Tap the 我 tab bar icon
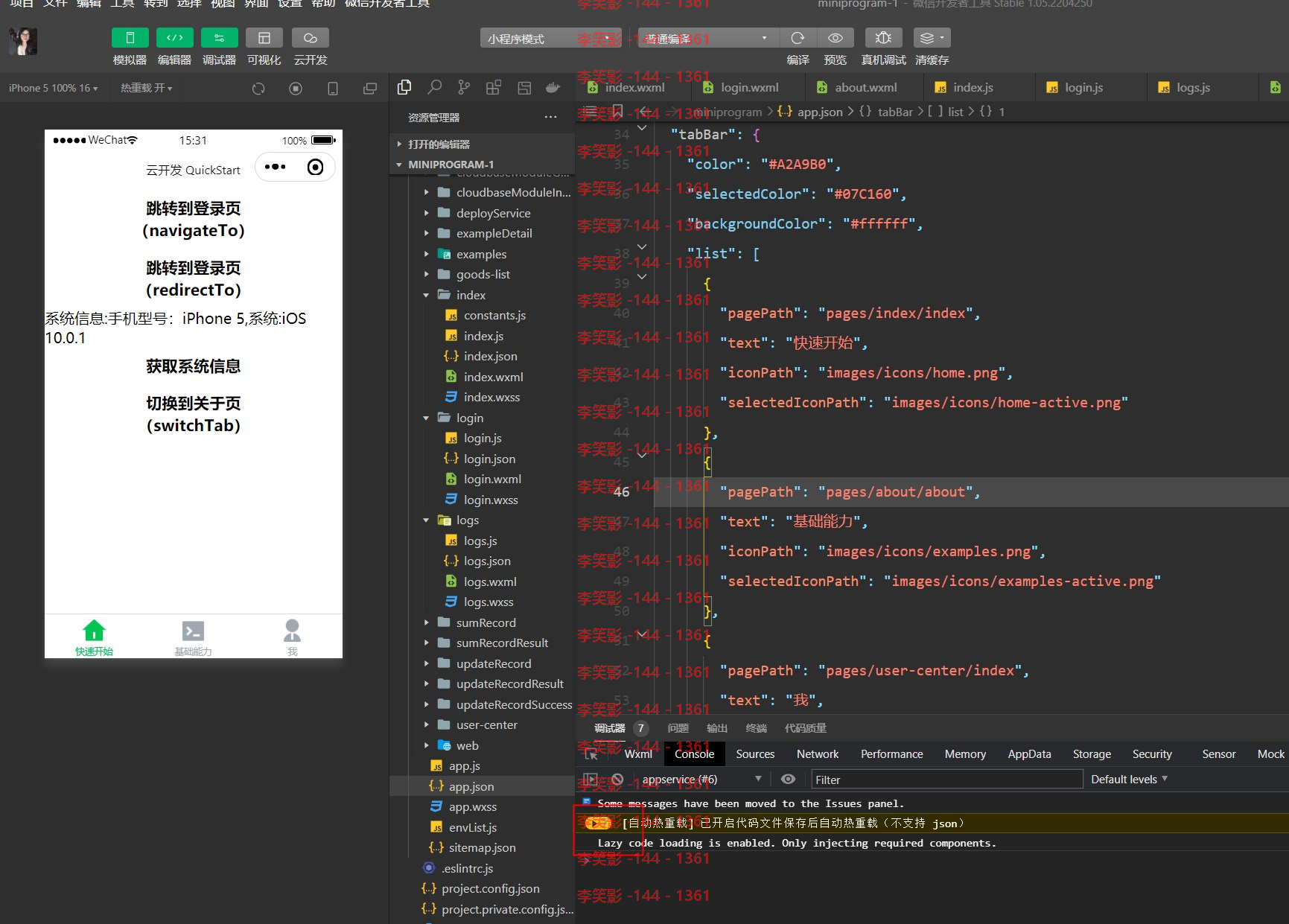Image resolution: width=1289 pixels, height=924 pixels. point(292,637)
